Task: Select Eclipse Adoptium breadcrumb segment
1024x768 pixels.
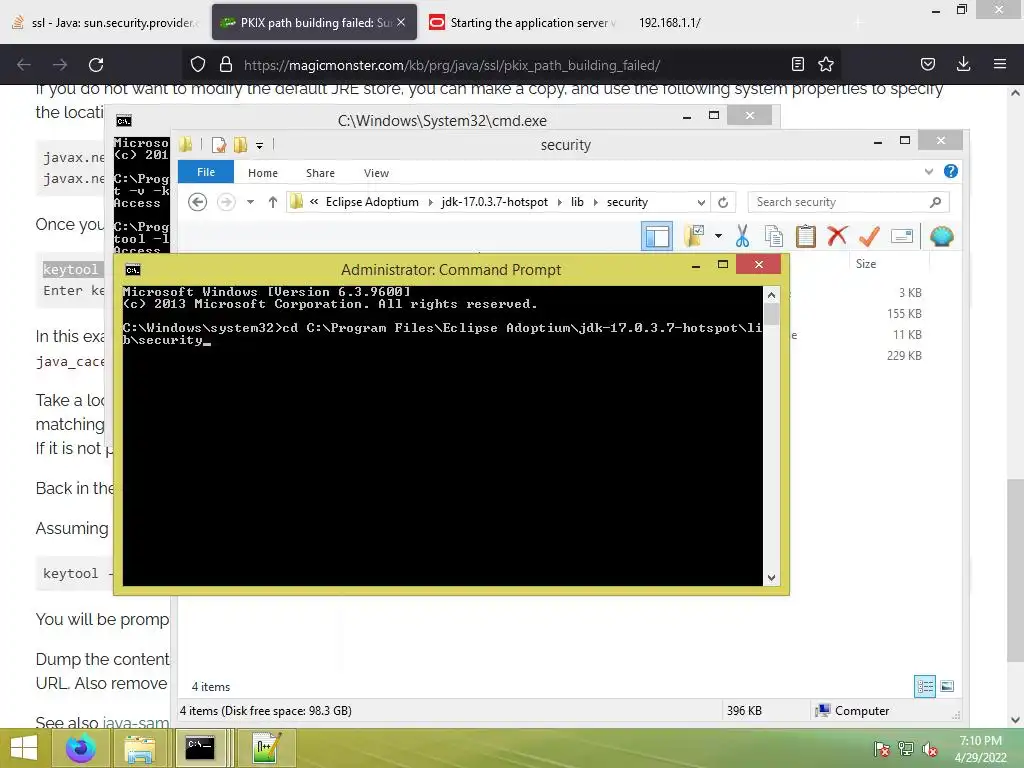Action: pos(372,202)
